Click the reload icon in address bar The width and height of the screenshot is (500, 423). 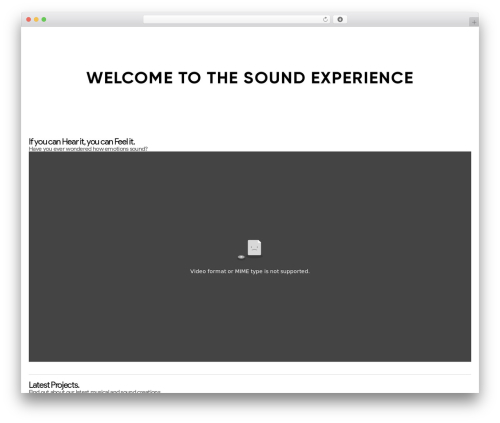325,20
